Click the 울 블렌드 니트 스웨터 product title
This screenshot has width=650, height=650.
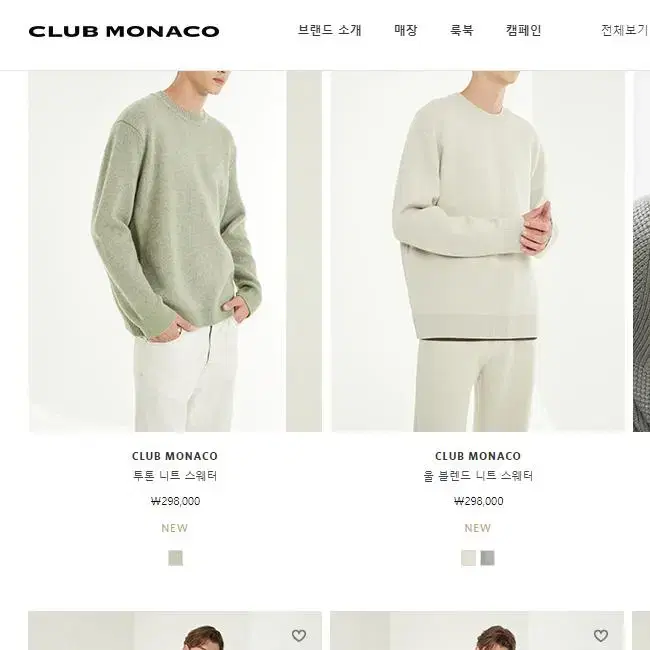click(x=478, y=476)
